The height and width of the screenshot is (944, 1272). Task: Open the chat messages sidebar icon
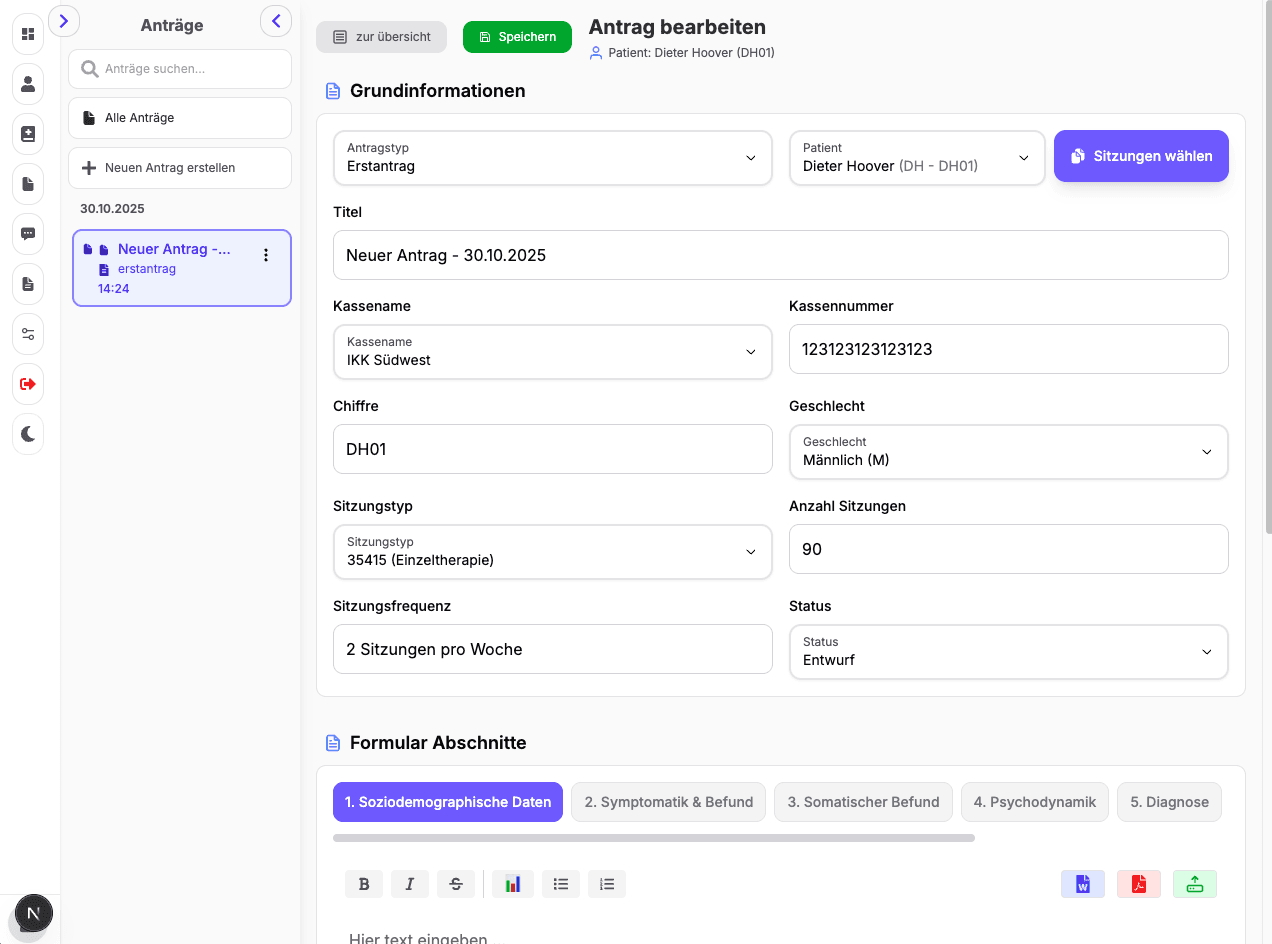(x=28, y=234)
